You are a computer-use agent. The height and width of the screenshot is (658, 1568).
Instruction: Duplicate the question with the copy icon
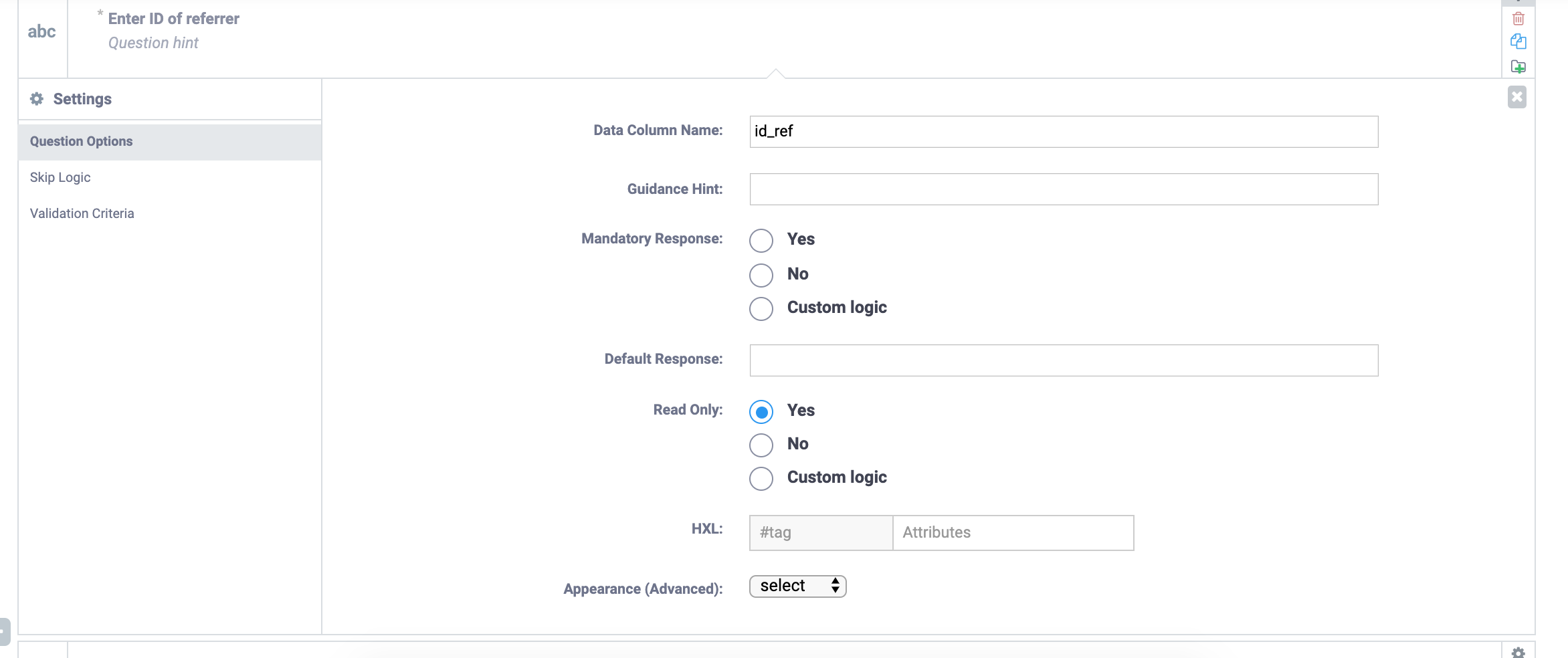(x=1520, y=42)
